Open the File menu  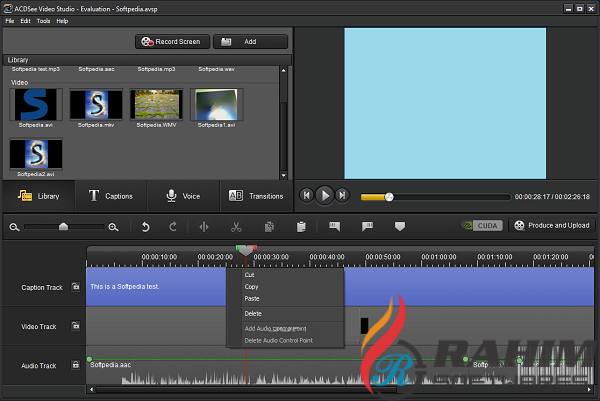point(10,21)
